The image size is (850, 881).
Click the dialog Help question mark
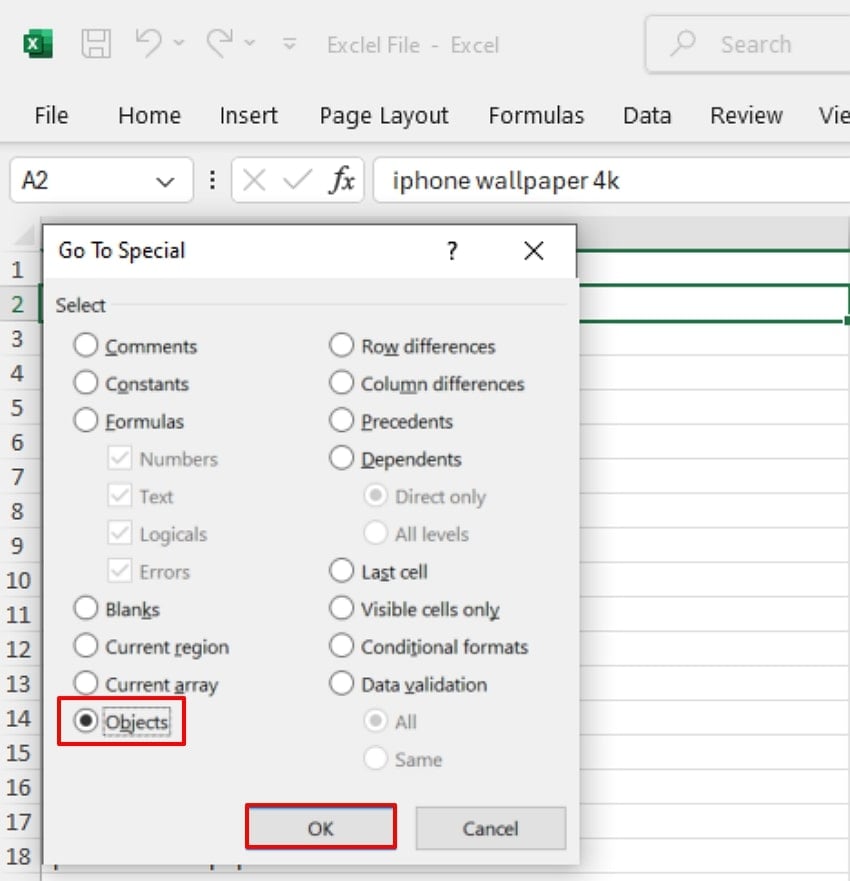click(452, 252)
